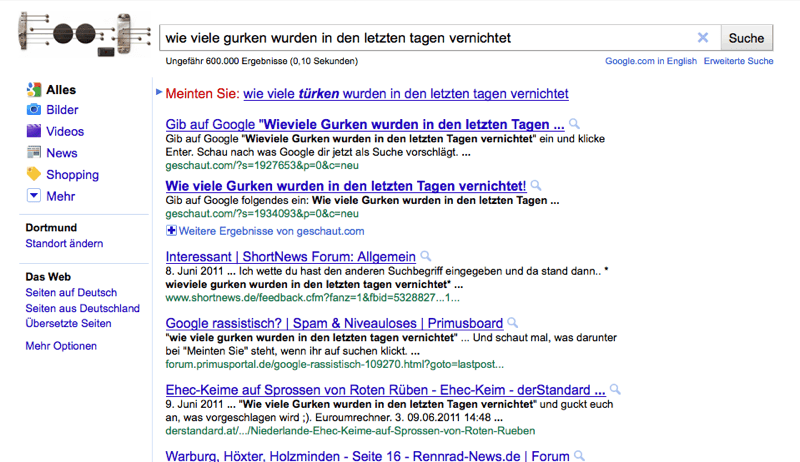Filter by Seiten aus Deutschland
This screenshot has width=800, height=462.
pos(83,309)
